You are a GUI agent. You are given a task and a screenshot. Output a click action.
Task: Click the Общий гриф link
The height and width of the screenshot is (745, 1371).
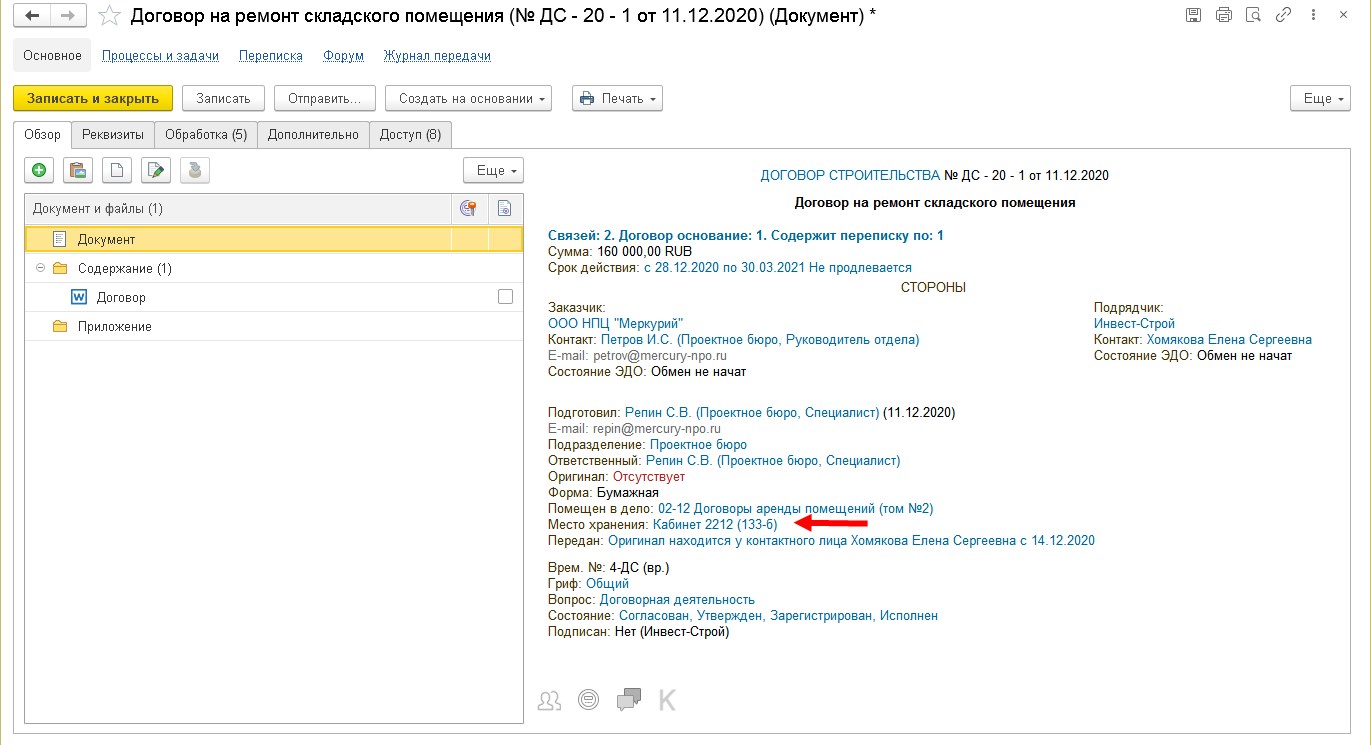pyautogui.click(x=607, y=584)
